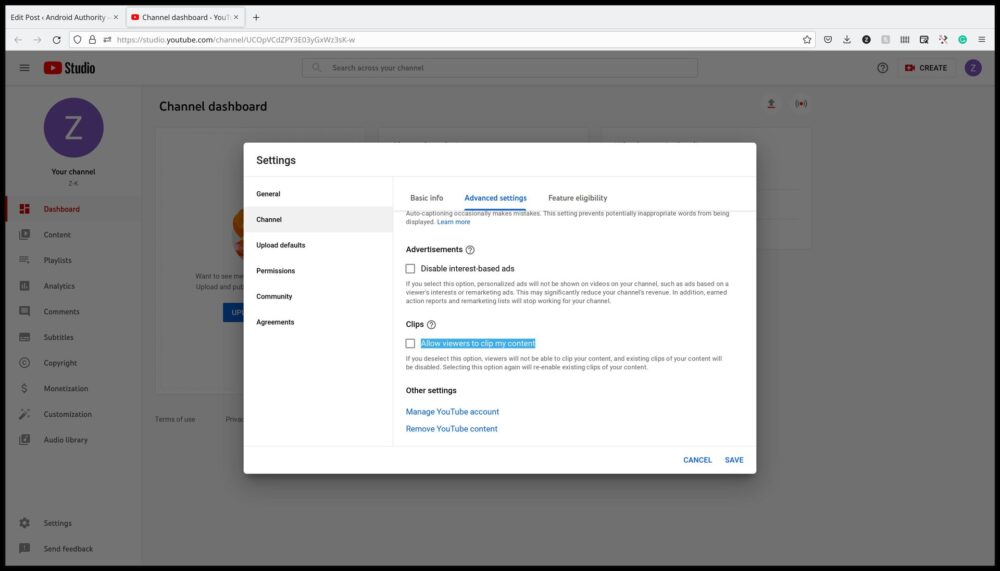Select Channel in Settings sidebar
Viewport: 1000px width, 571px height.
tap(318, 219)
